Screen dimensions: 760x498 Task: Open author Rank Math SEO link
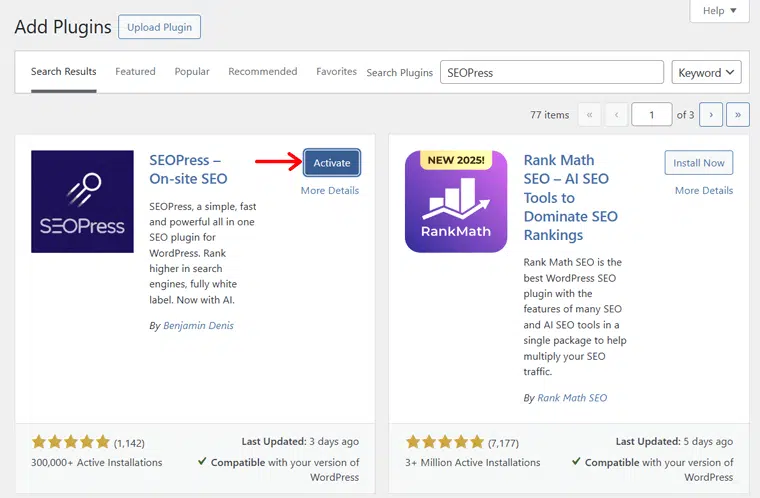(x=572, y=398)
